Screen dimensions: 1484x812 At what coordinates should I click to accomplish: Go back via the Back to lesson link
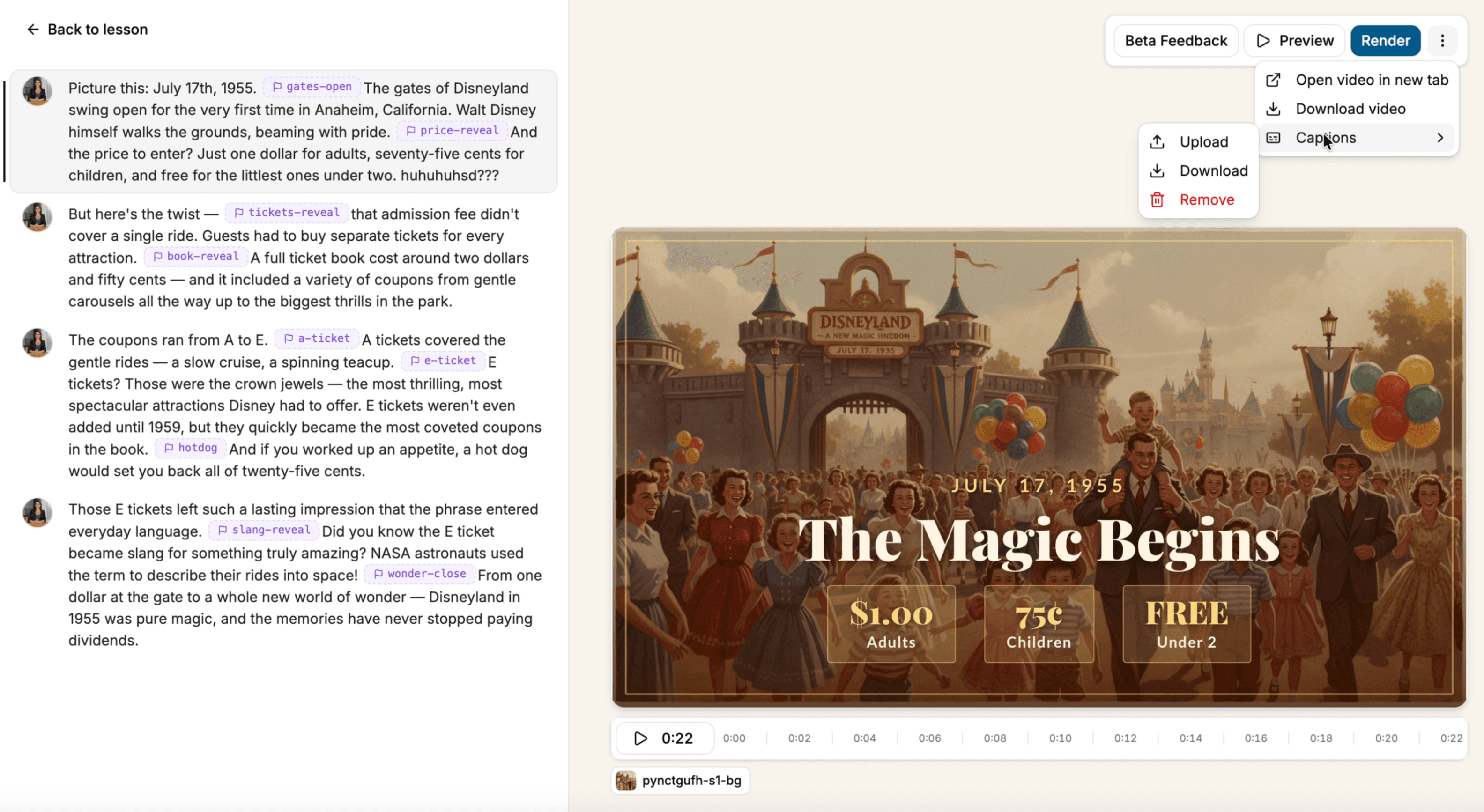87,30
